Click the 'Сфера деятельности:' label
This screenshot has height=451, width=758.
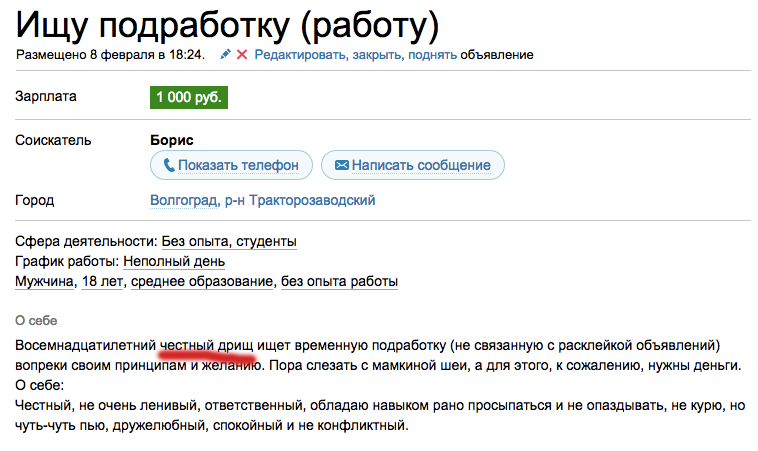click(87, 241)
